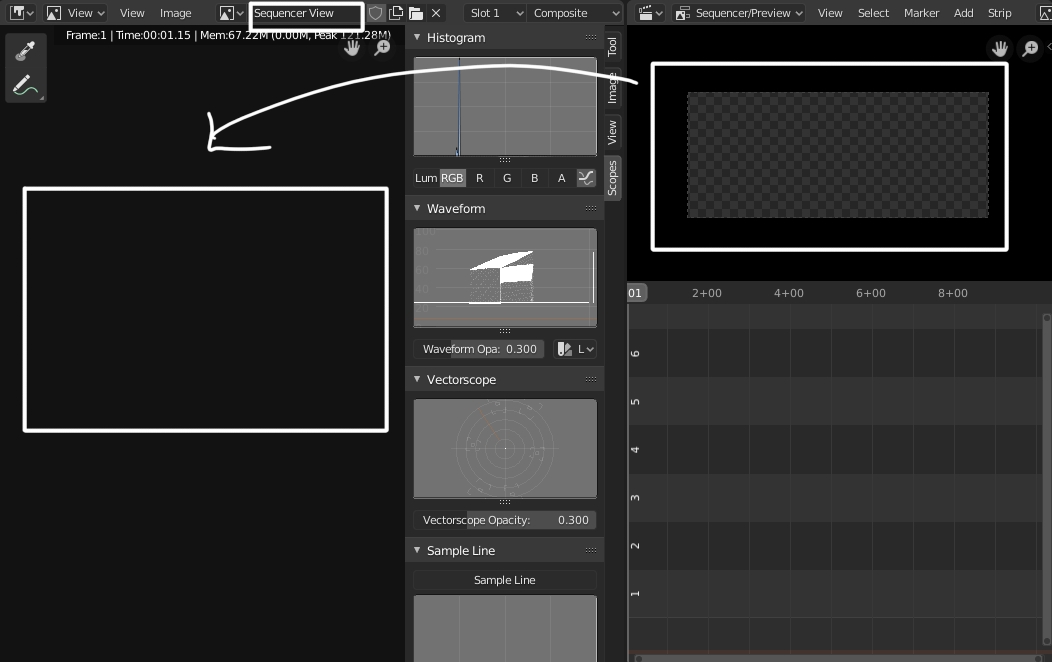Viewport: 1052px width, 662px height.
Task: Click the zoom magnifier icon in sequencer preview
Action: (1030, 48)
